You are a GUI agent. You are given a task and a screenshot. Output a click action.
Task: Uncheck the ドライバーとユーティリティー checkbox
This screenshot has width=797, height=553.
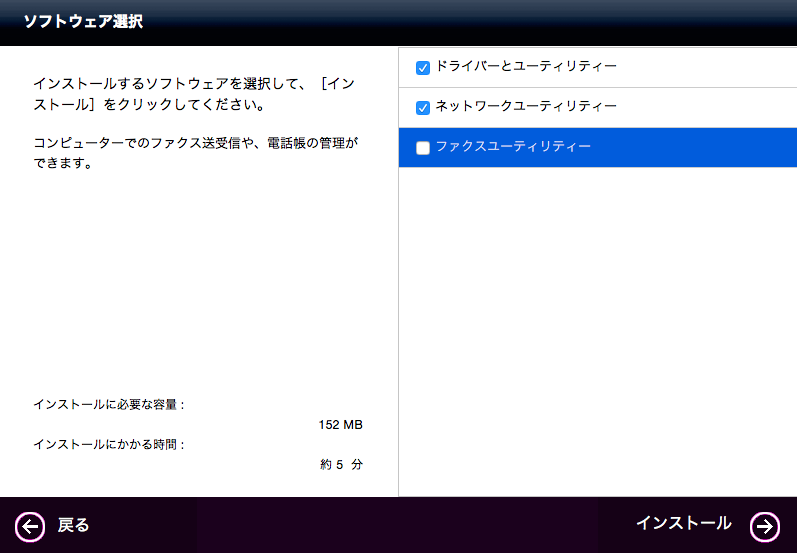tap(423, 68)
